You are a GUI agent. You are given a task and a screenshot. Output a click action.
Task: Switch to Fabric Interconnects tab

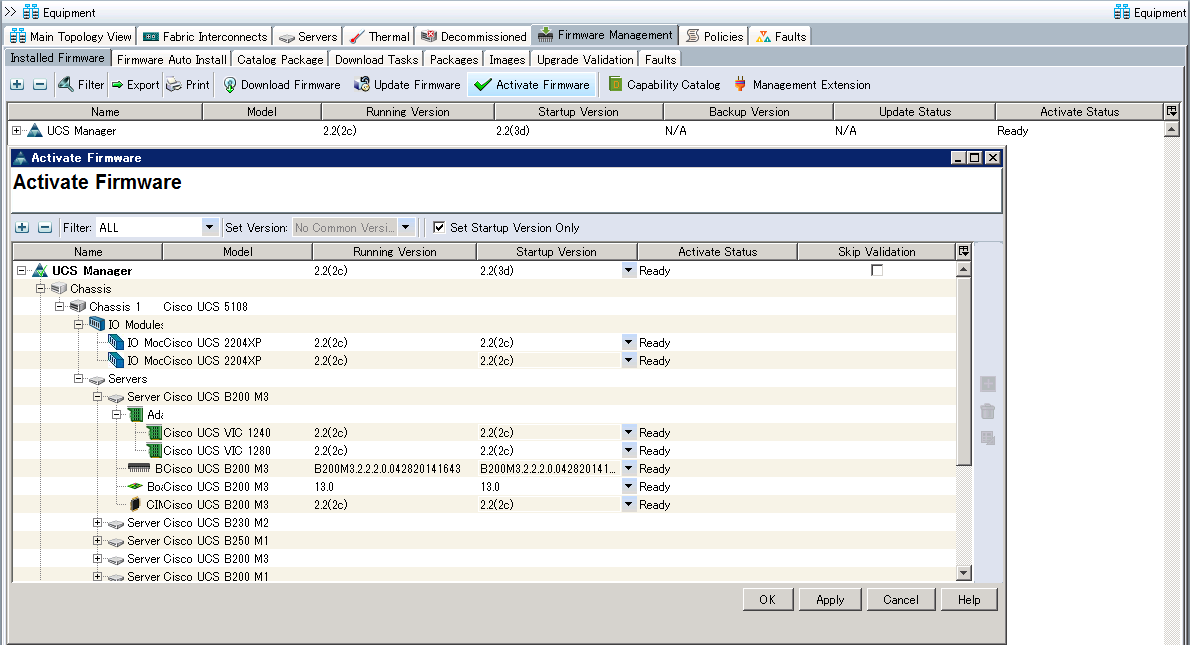206,36
